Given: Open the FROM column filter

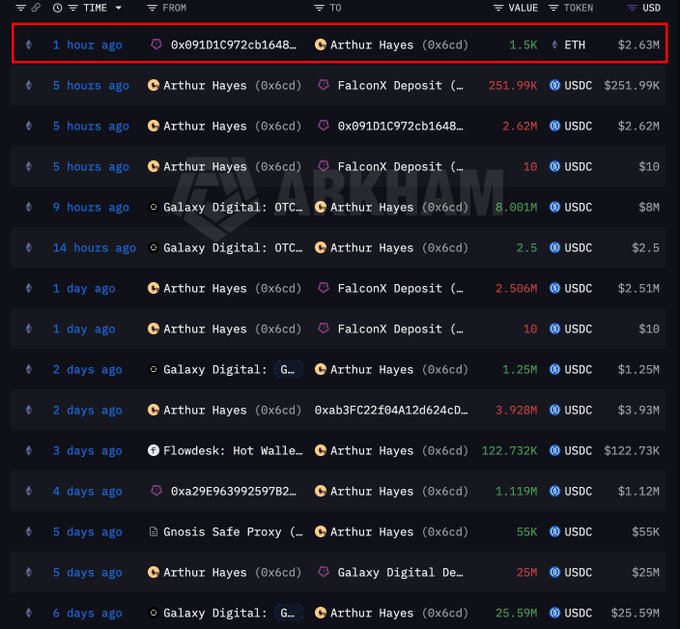Looking at the screenshot, I should pos(152,8).
